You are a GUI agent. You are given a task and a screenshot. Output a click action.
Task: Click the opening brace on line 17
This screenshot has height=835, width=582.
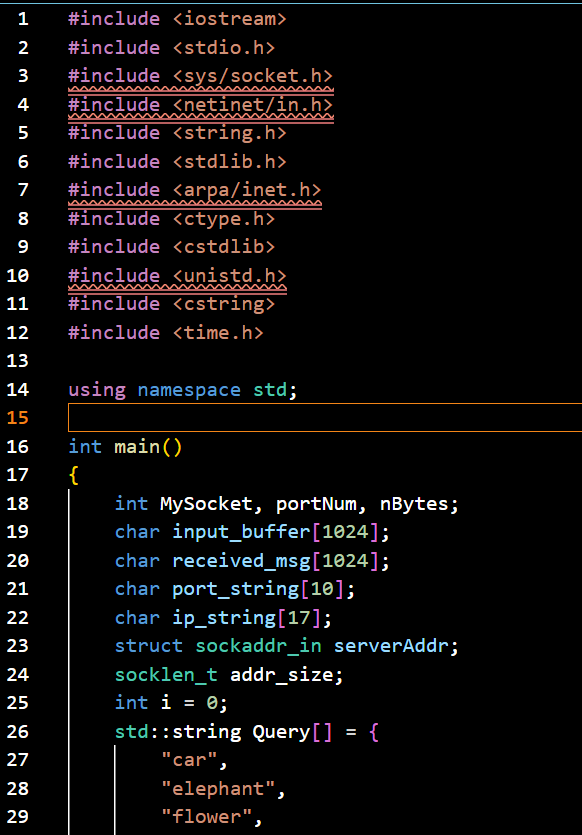73,475
